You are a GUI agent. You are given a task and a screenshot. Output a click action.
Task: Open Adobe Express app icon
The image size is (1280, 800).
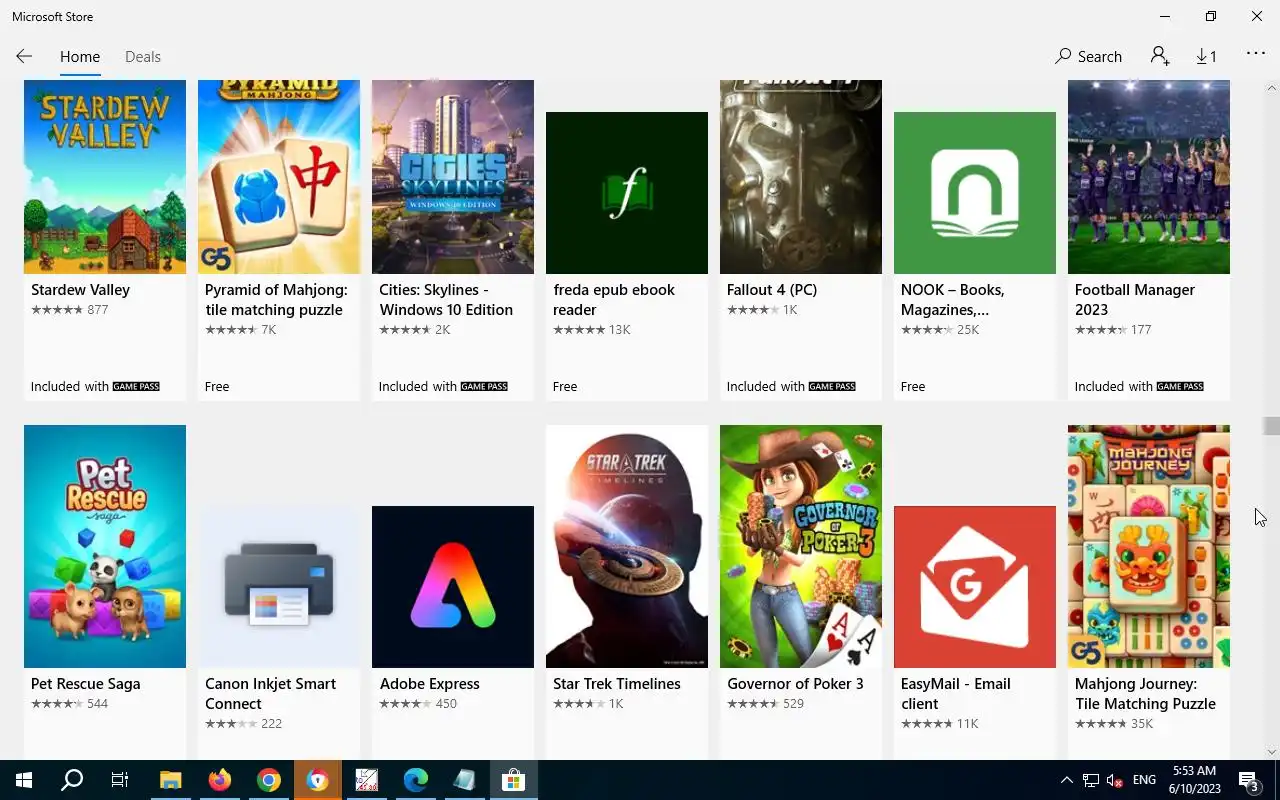click(453, 587)
